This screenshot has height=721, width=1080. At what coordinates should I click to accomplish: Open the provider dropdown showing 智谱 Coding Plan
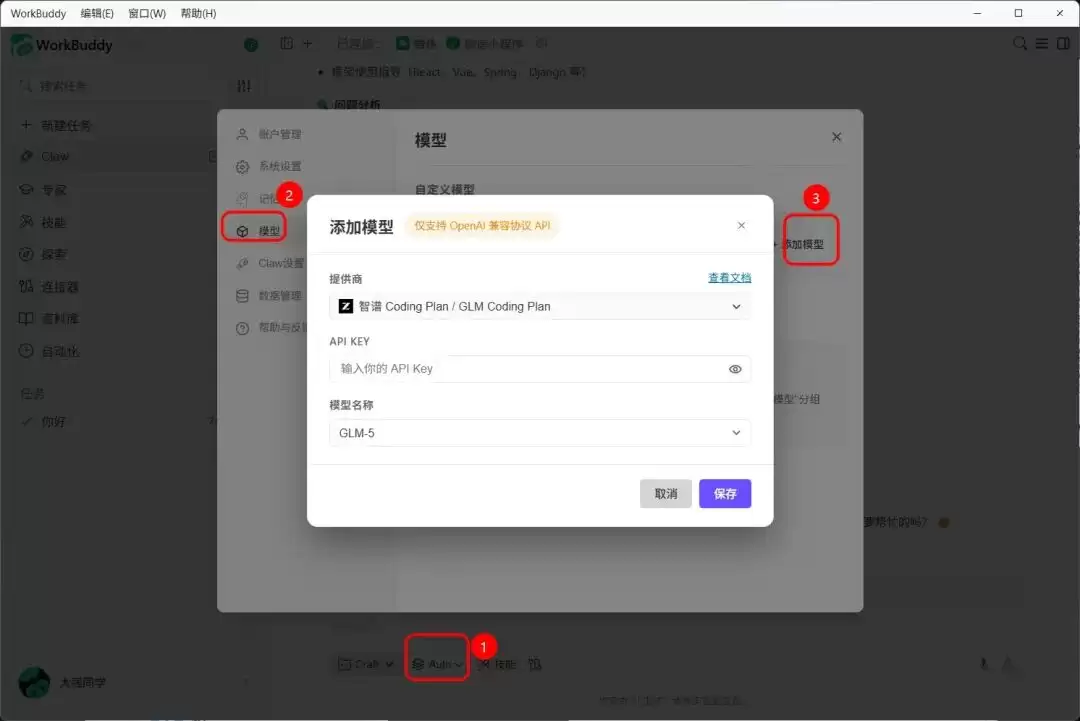click(x=540, y=306)
